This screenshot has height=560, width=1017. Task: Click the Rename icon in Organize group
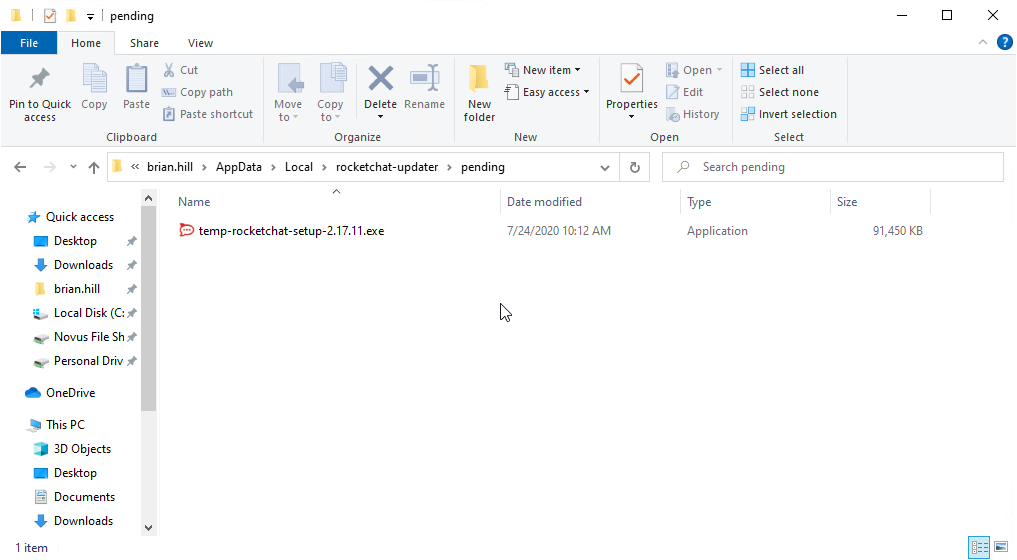point(424,80)
